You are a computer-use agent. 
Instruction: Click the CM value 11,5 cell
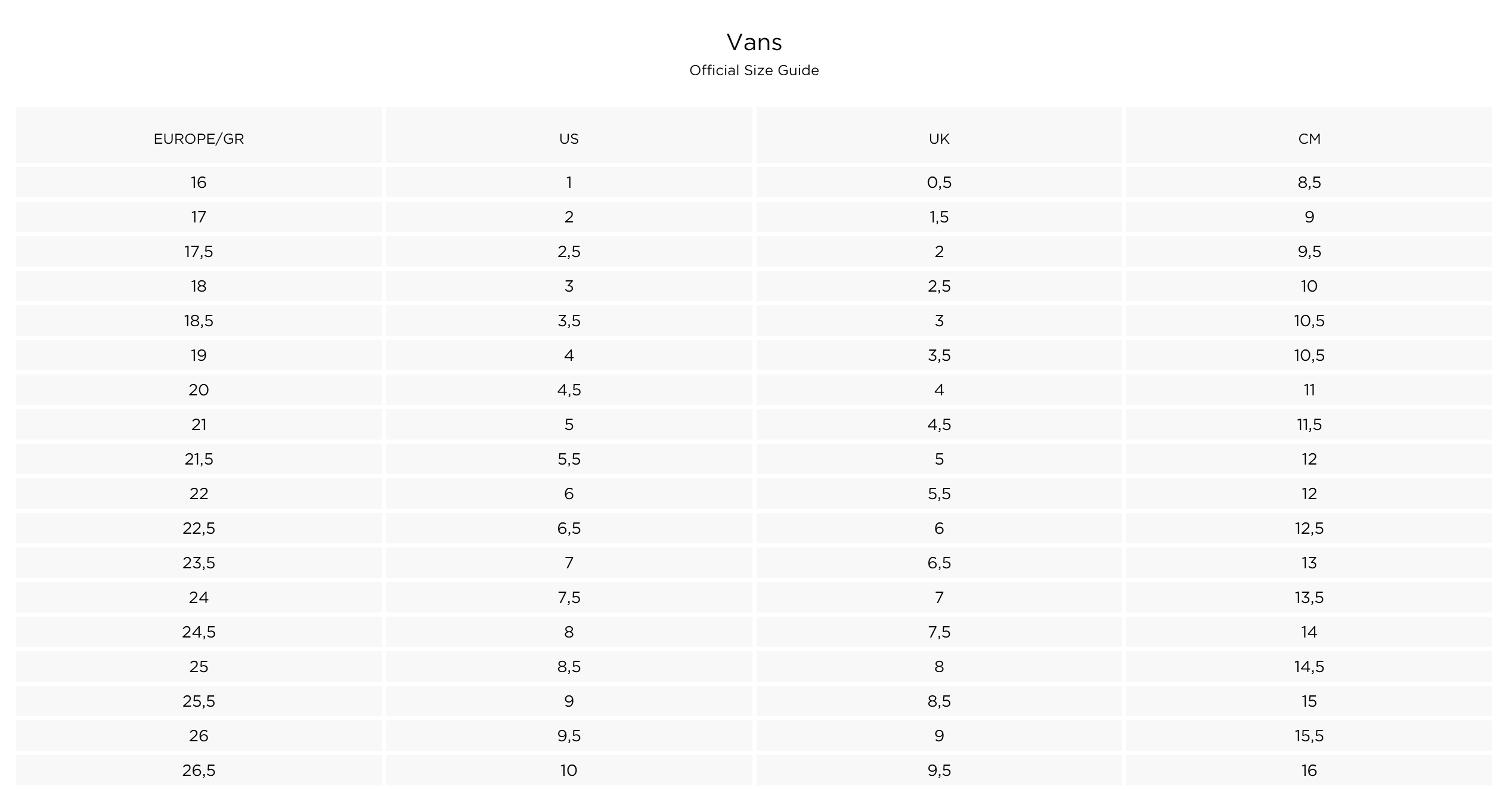pyautogui.click(x=1309, y=424)
